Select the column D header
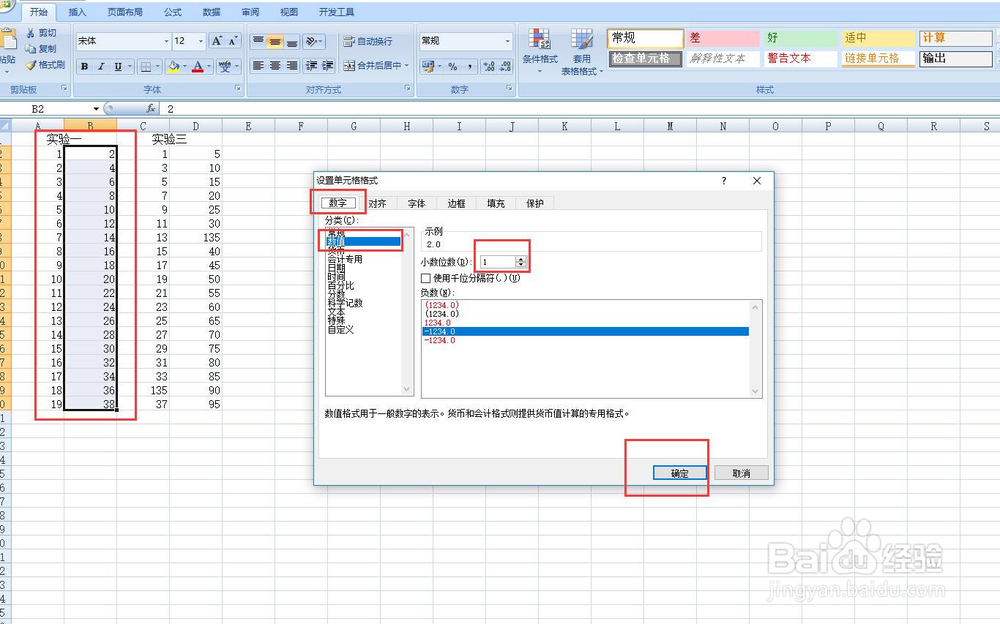The width and height of the screenshot is (1000, 624). [x=196, y=126]
